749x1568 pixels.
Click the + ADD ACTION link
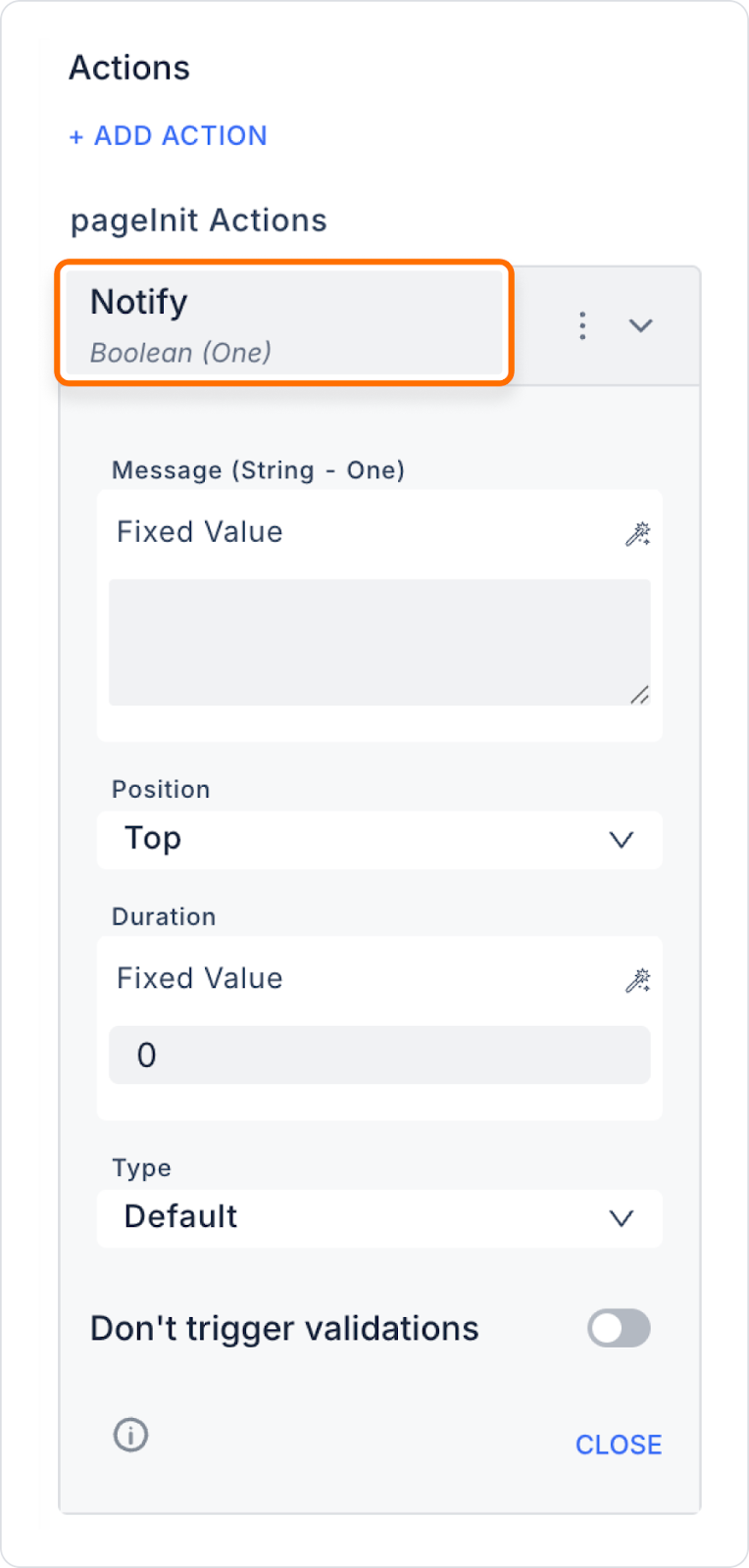[168, 135]
